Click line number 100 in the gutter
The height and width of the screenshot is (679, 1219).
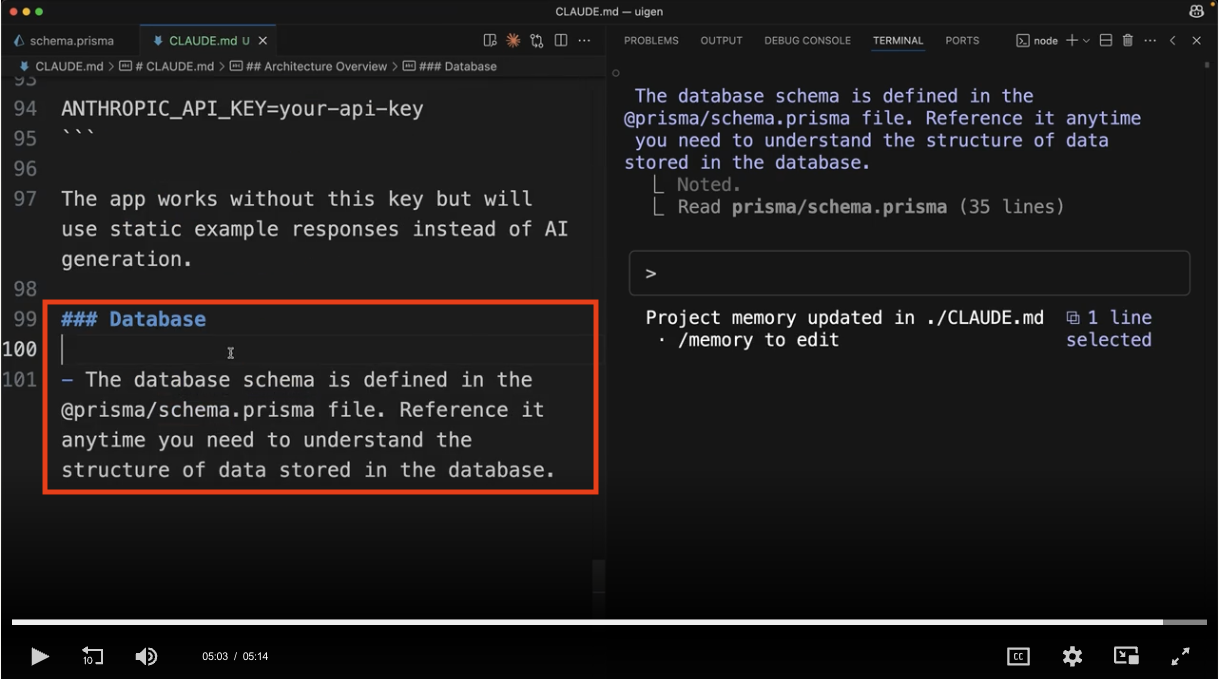point(20,349)
